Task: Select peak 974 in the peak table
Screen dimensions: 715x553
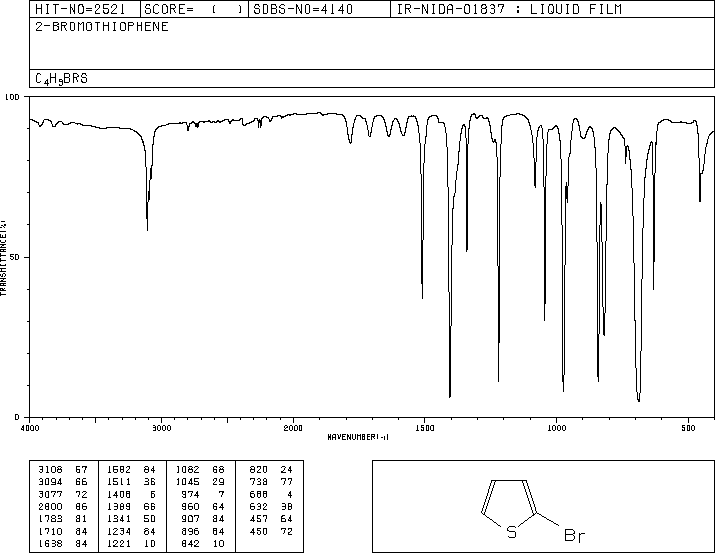Action: pyautogui.click(x=203, y=494)
